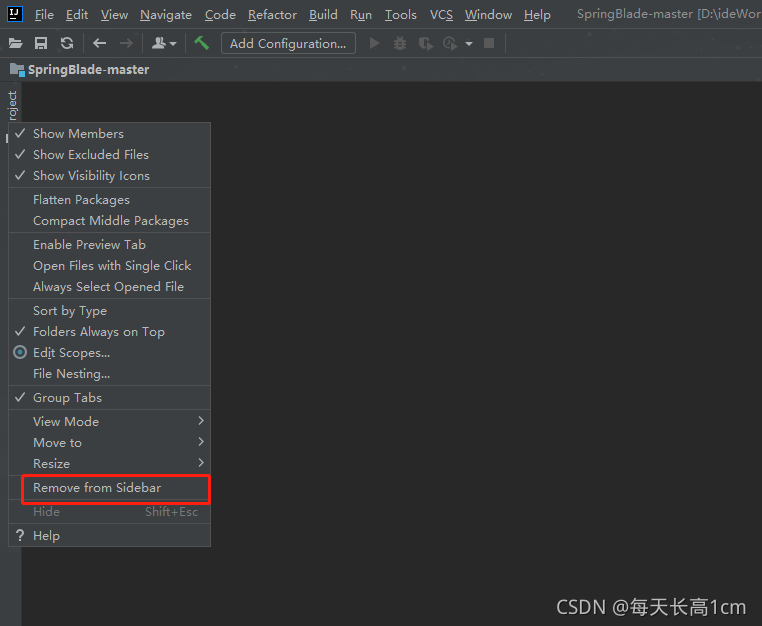
Task: Click the Build project hammer icon
Action: [x=201, y=43]
